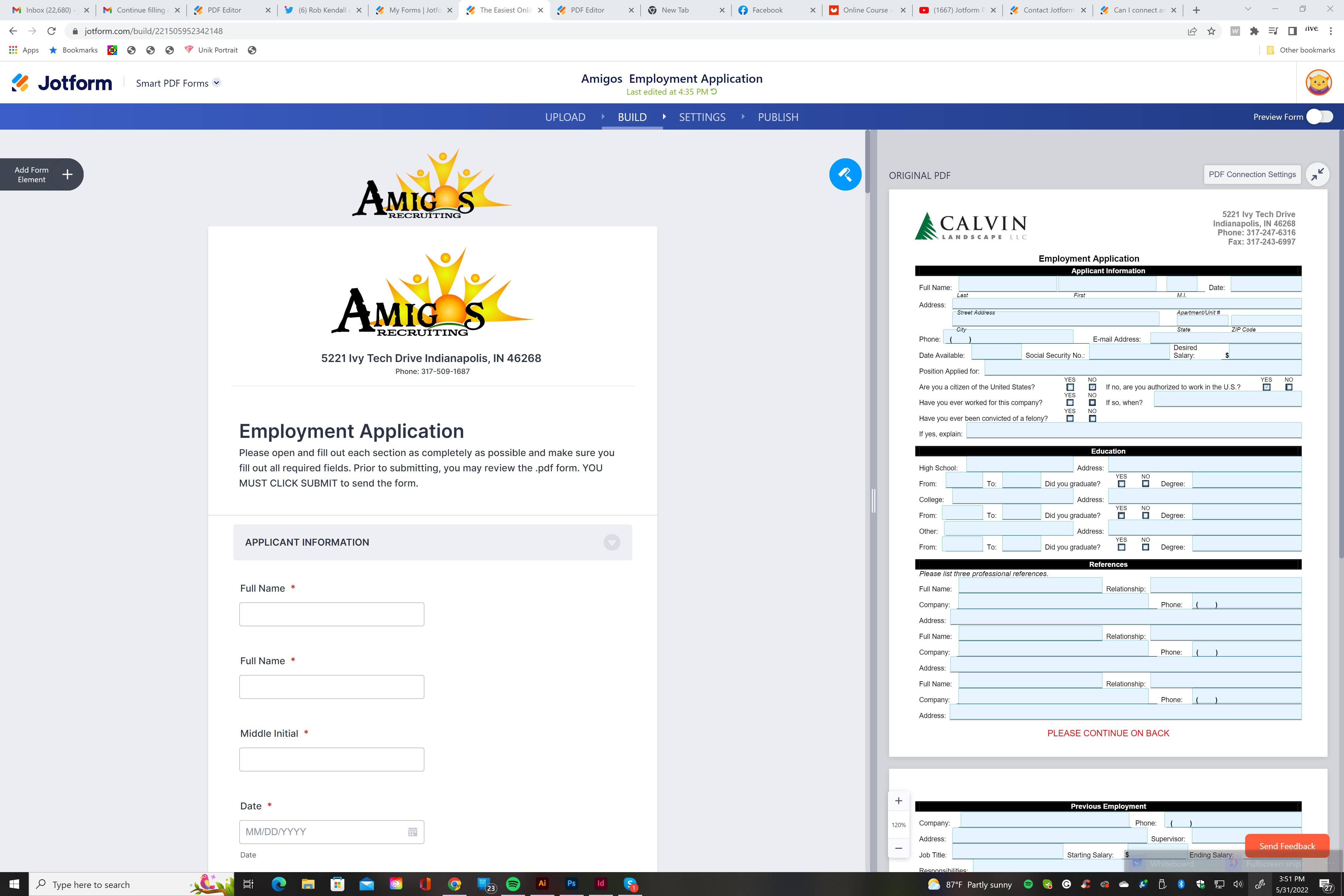The image size is (1344, 896).
Task: Check YES for worked for this company
Action: pos(1070,403)
